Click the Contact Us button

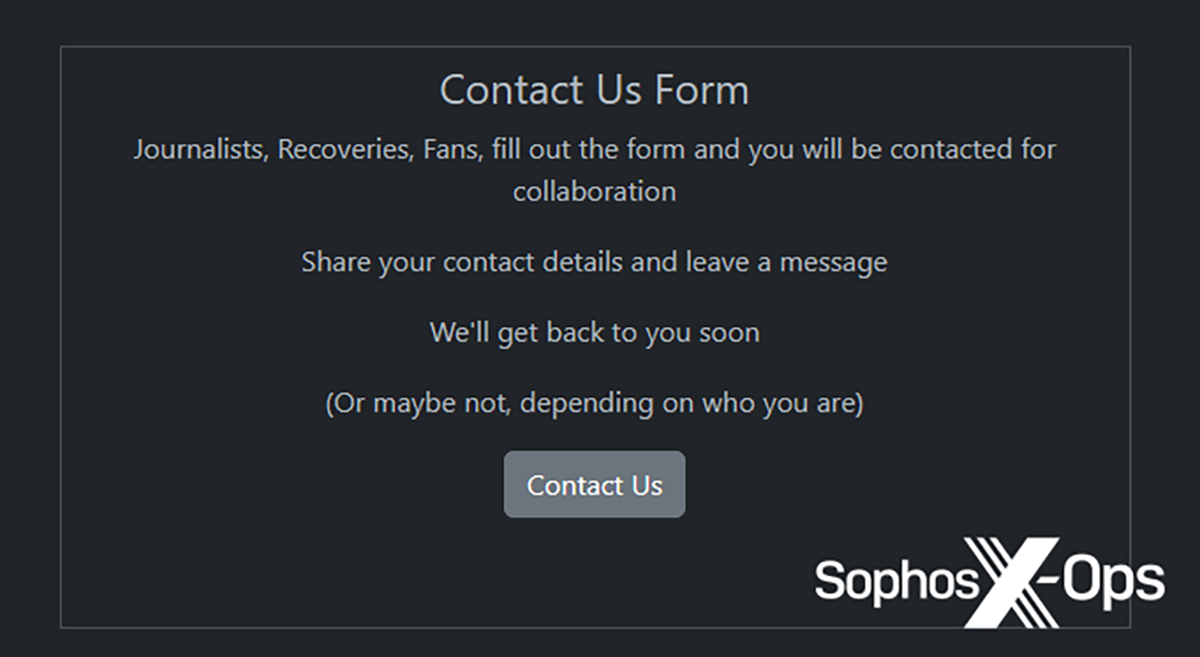(x=594, y=485)
